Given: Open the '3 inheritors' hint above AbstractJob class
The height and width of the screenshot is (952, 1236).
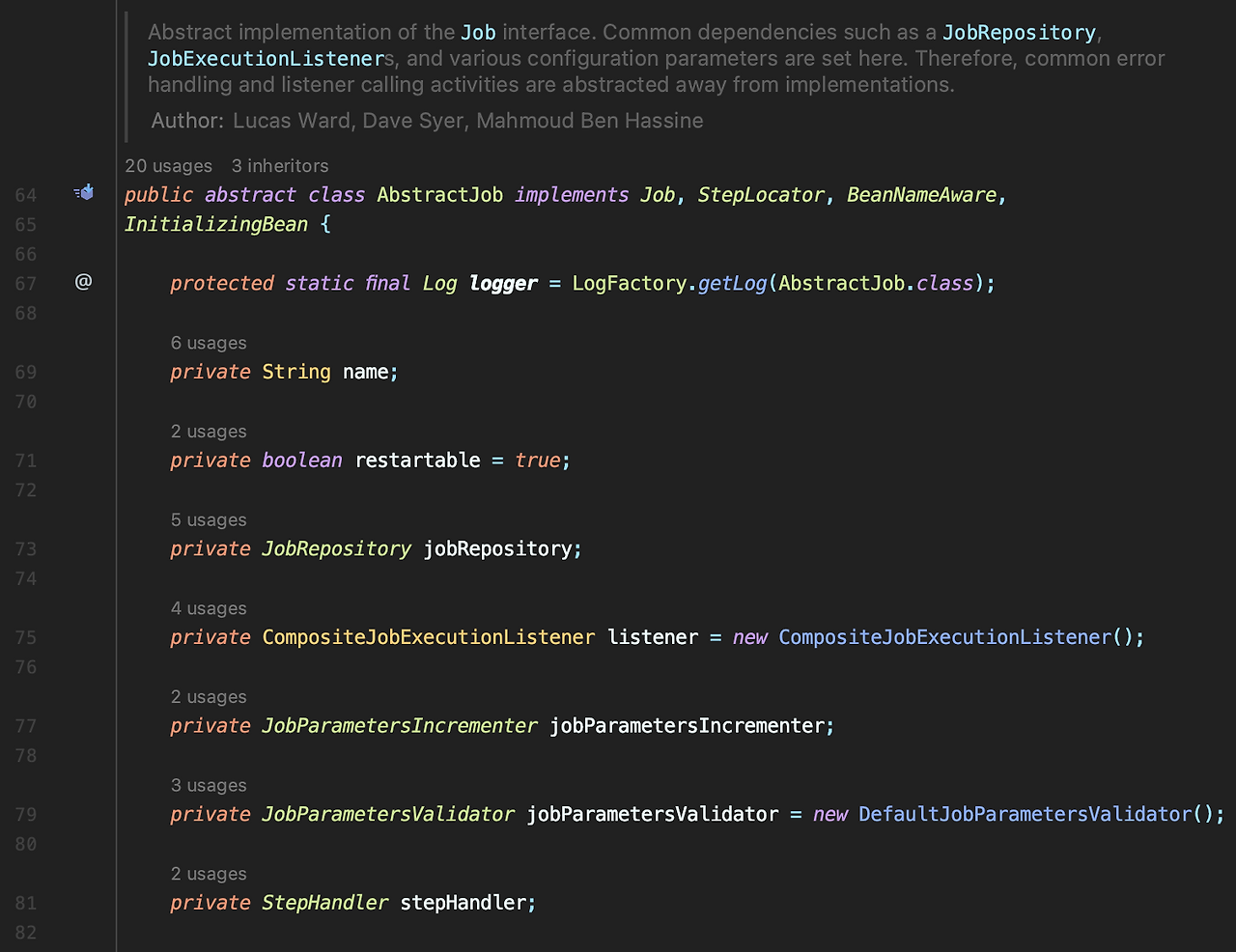Looking at the screenshot, I should (x=280, y=166).
